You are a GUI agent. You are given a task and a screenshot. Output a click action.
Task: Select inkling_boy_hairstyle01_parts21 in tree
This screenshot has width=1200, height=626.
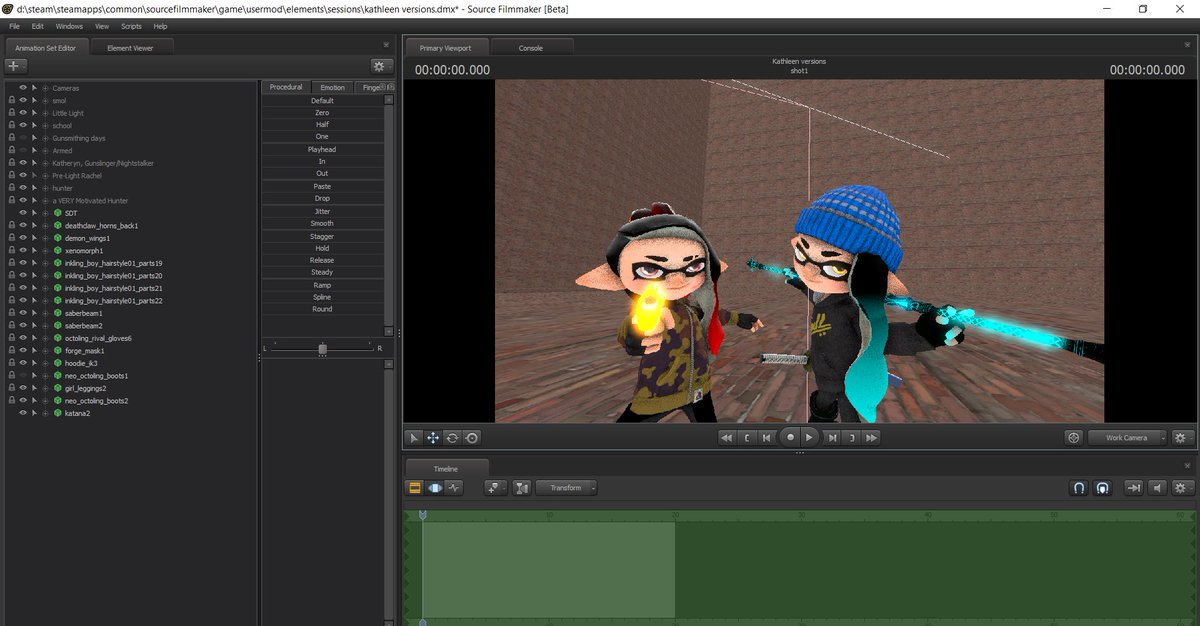coord(113,288)
